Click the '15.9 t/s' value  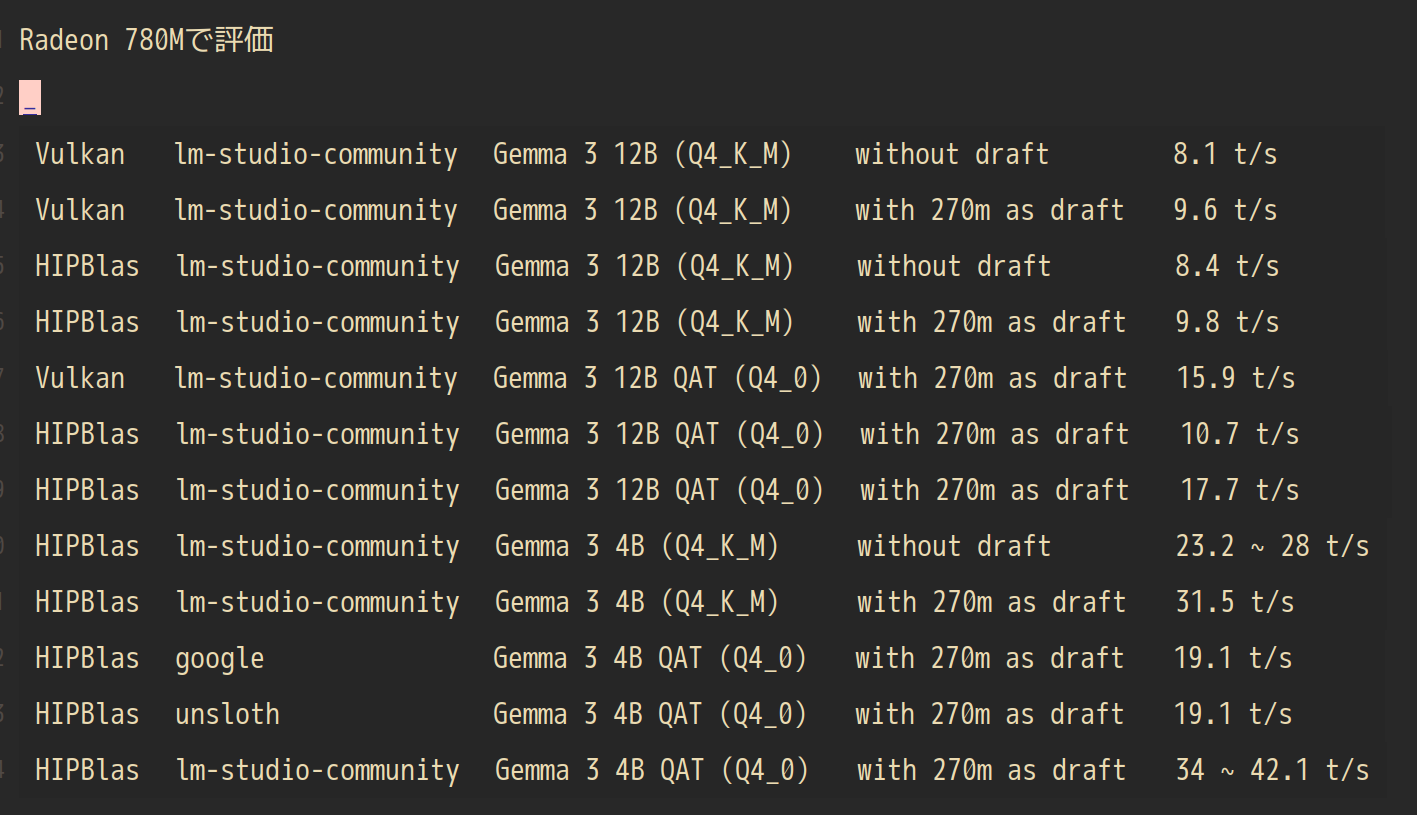[x=1236, y=378]
